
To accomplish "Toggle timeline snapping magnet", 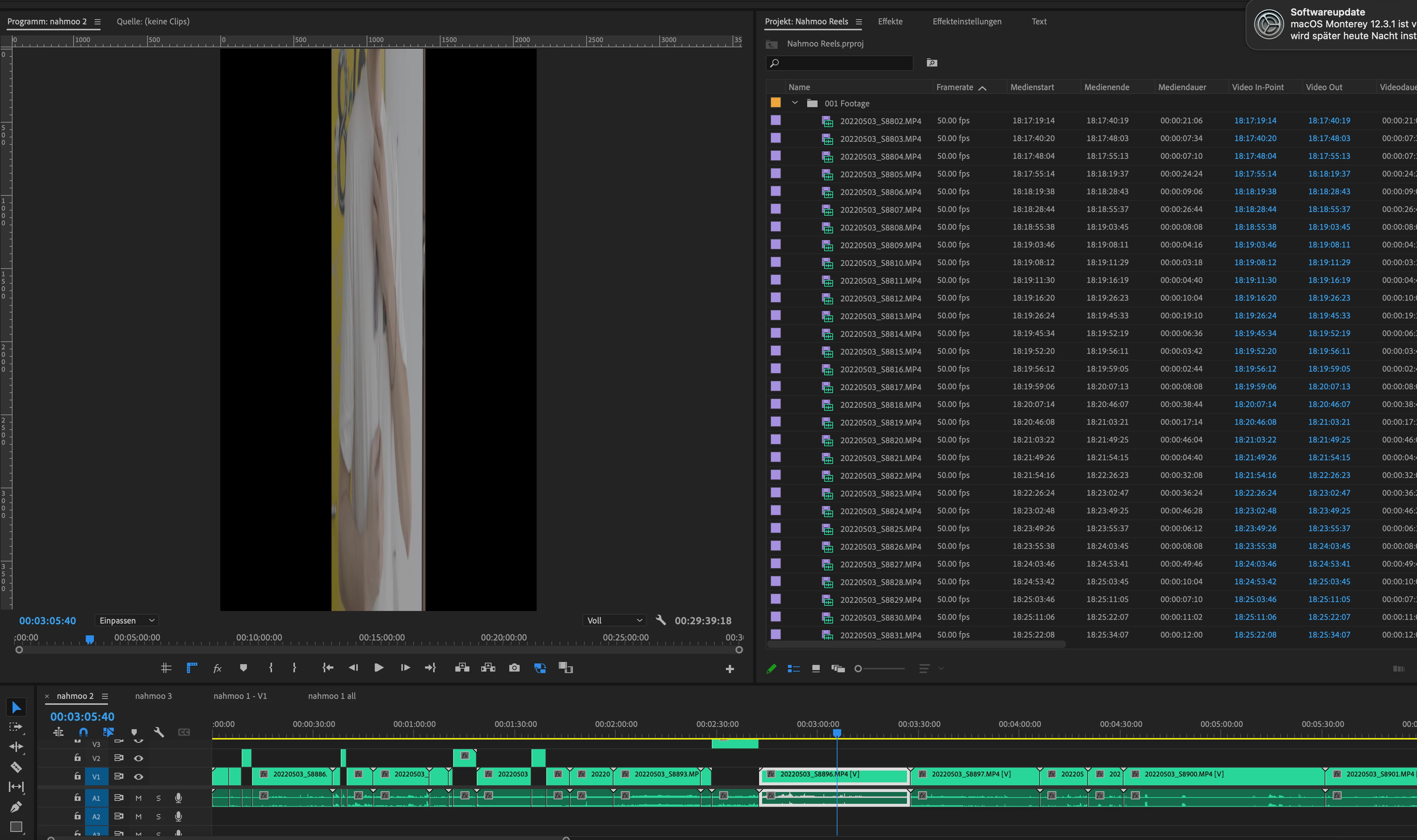I will coord(83,733).
